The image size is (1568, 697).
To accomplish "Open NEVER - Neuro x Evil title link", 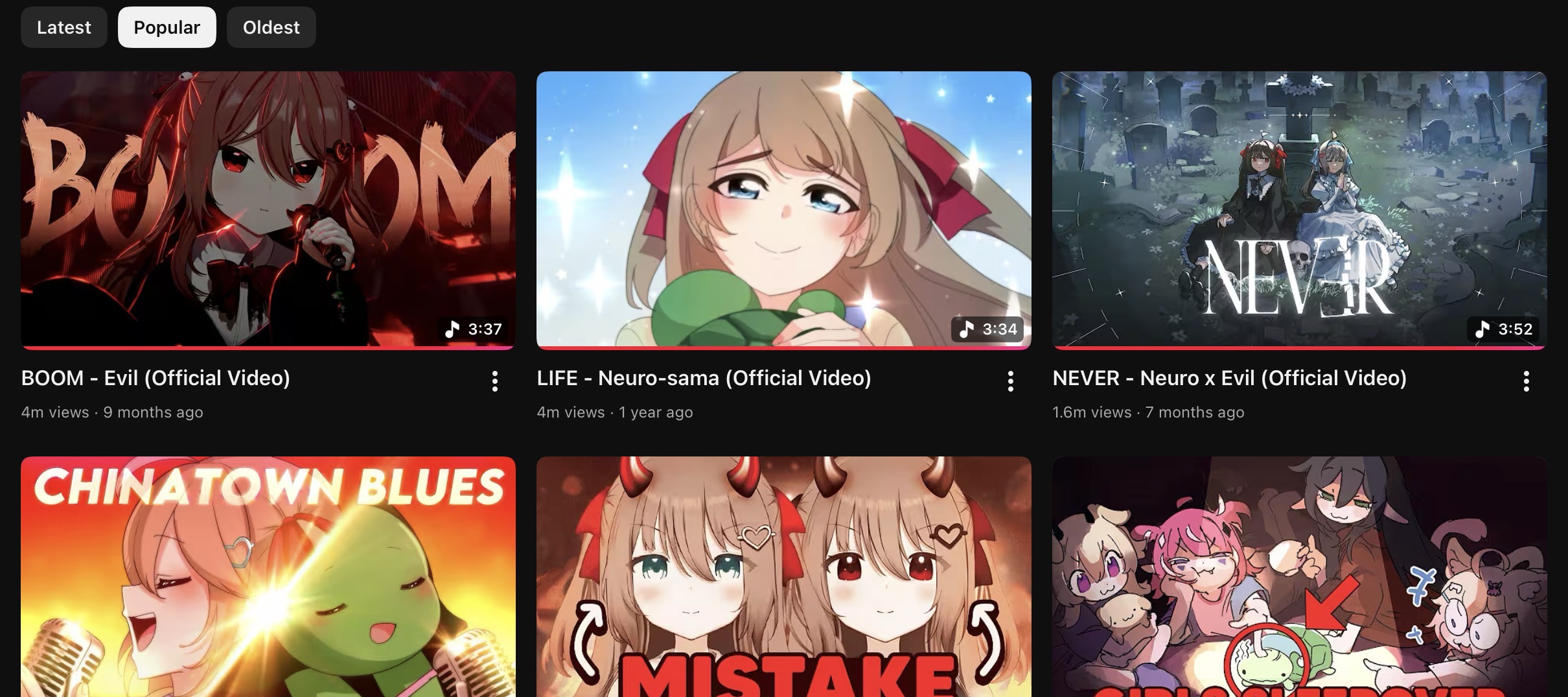I will click(x=1229, y=378).
